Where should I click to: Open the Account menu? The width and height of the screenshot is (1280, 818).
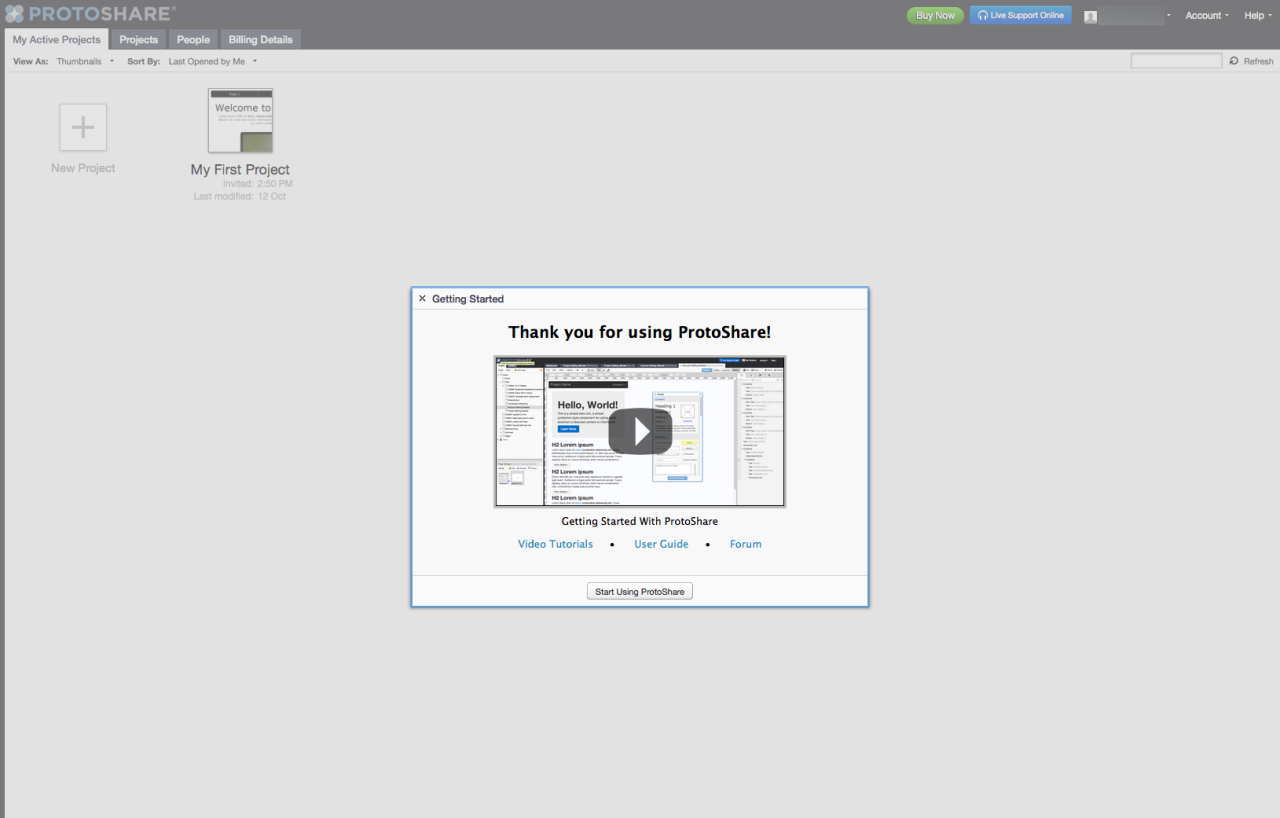click(1206, 16)
